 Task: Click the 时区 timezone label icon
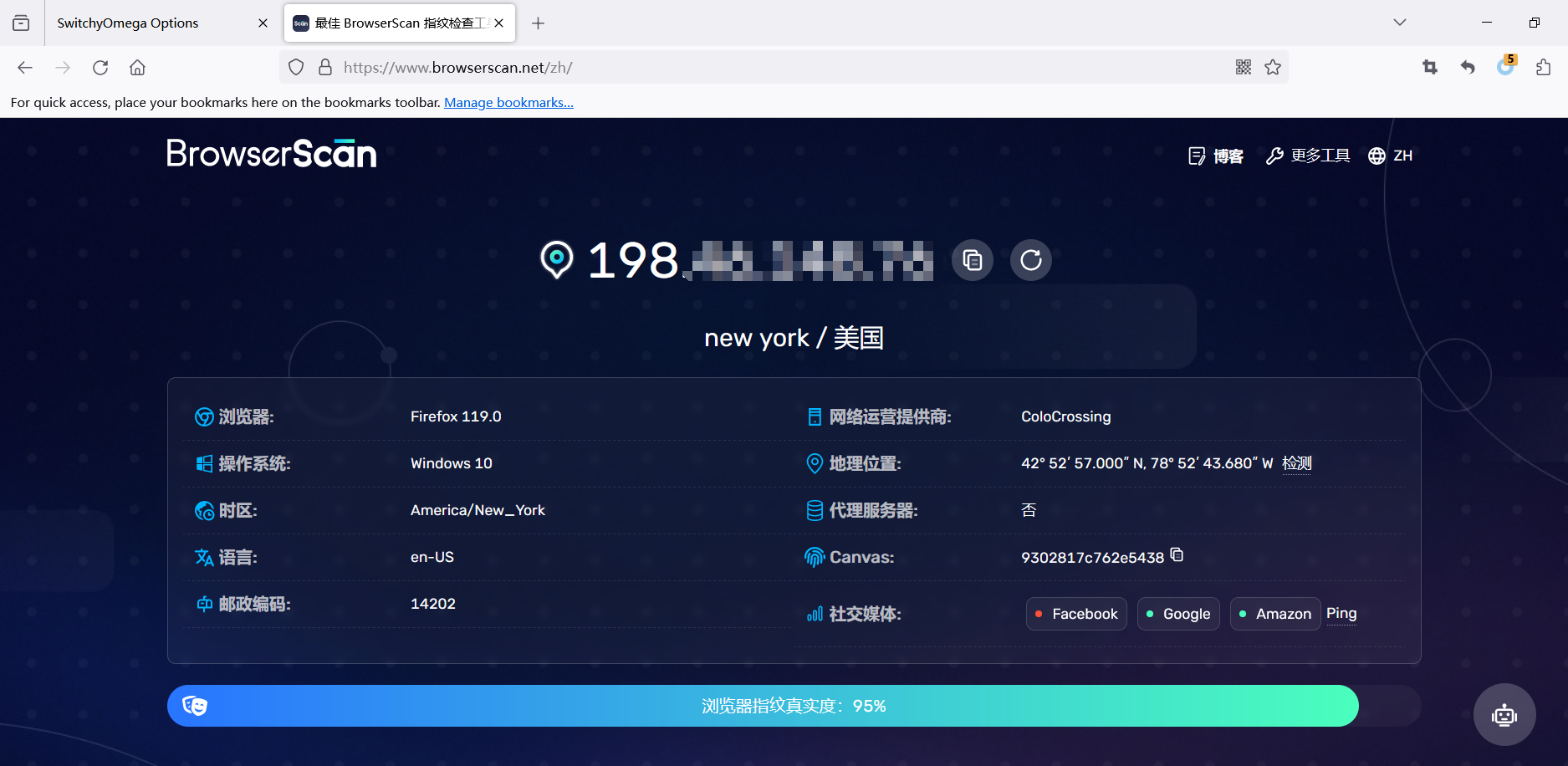204,510
